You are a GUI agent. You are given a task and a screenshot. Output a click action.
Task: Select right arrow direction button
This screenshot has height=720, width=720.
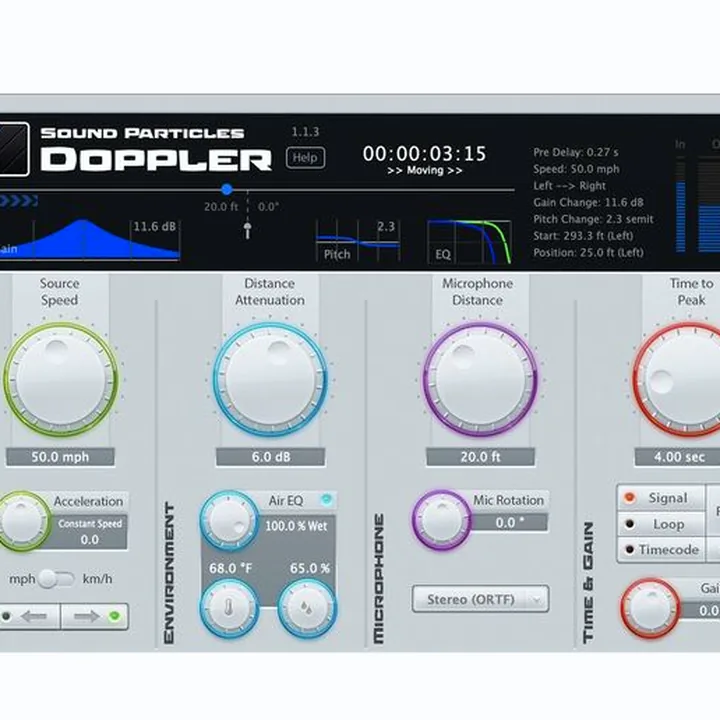click(95, 616)
